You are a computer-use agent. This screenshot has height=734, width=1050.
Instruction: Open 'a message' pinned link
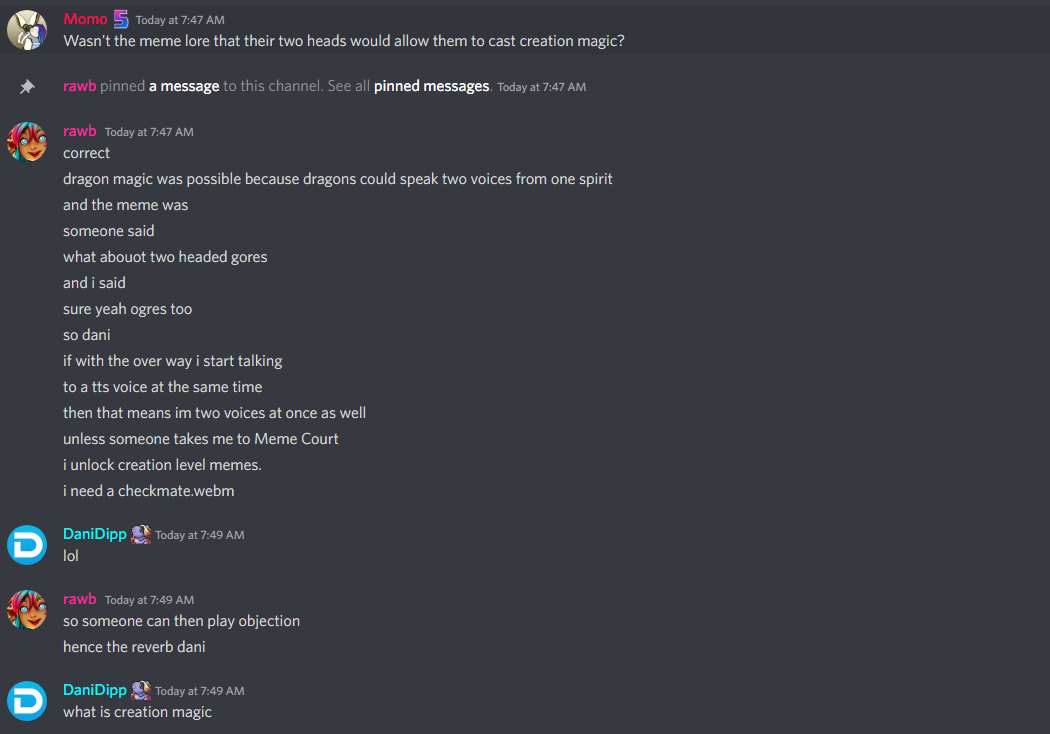(184, 86)
